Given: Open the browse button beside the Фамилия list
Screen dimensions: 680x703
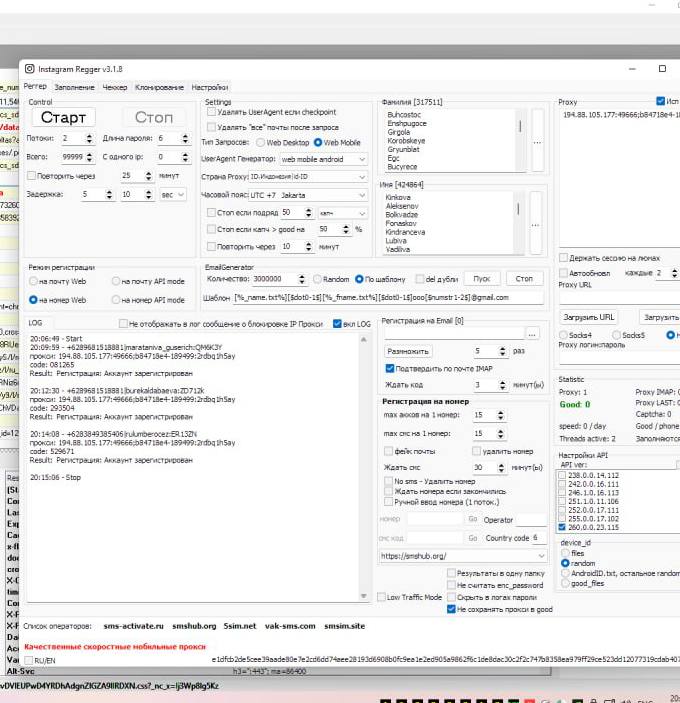Looking at the screenshot, I should (537, 141).
